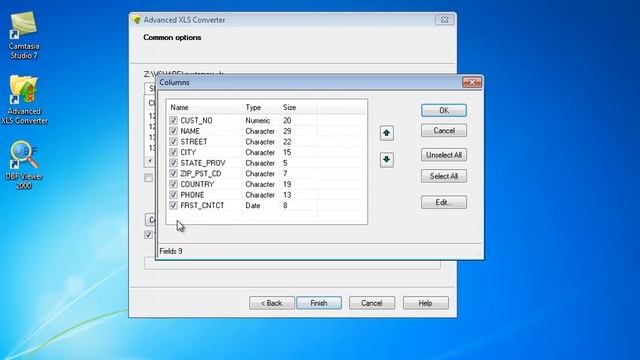Open Edit... for selected column

[444, 202]
